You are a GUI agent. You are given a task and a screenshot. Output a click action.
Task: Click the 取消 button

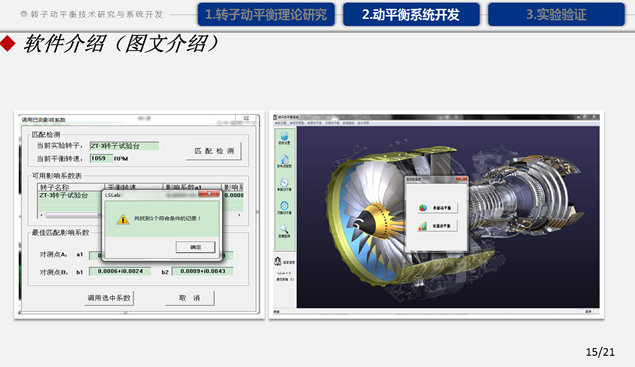[x=190, y=298]
